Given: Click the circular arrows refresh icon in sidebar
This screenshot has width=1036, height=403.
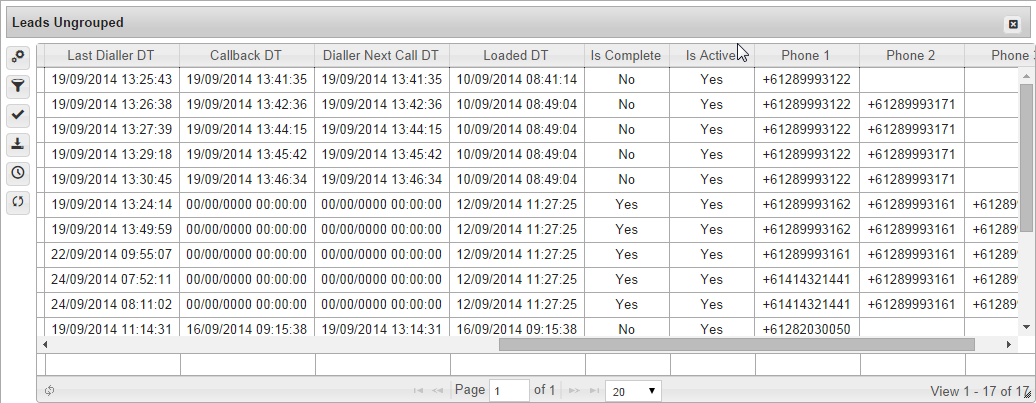Looking at the screenshot, I should (17, 201).
